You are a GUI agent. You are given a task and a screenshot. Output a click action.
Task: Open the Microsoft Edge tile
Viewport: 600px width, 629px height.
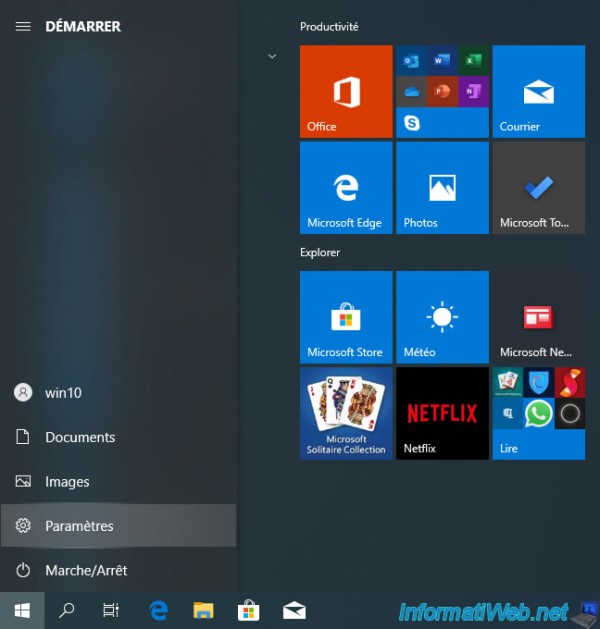[x=346, y=188]
